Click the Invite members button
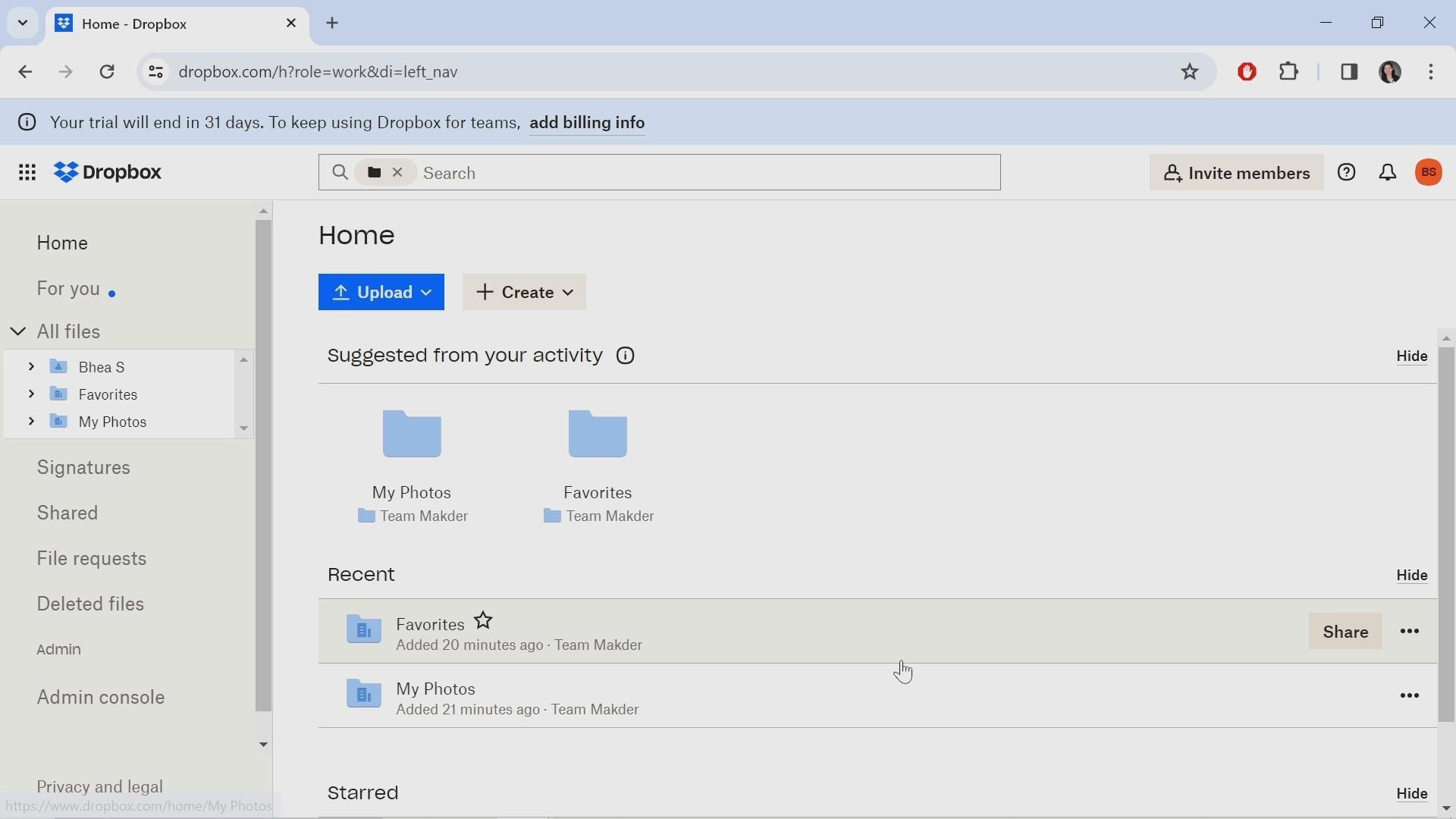Screen dimensions: 1456x819 click(x=1236, y=173)
